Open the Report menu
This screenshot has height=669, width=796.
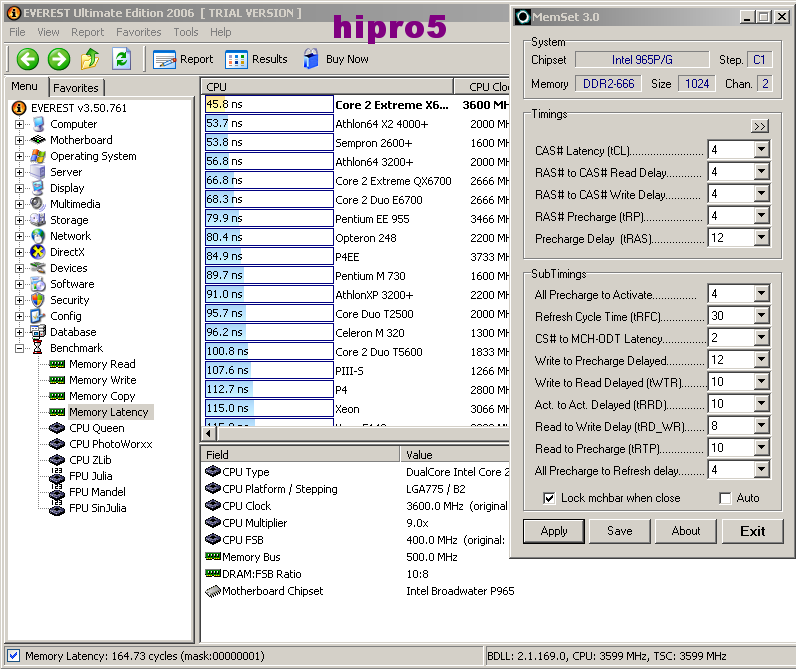87,32
